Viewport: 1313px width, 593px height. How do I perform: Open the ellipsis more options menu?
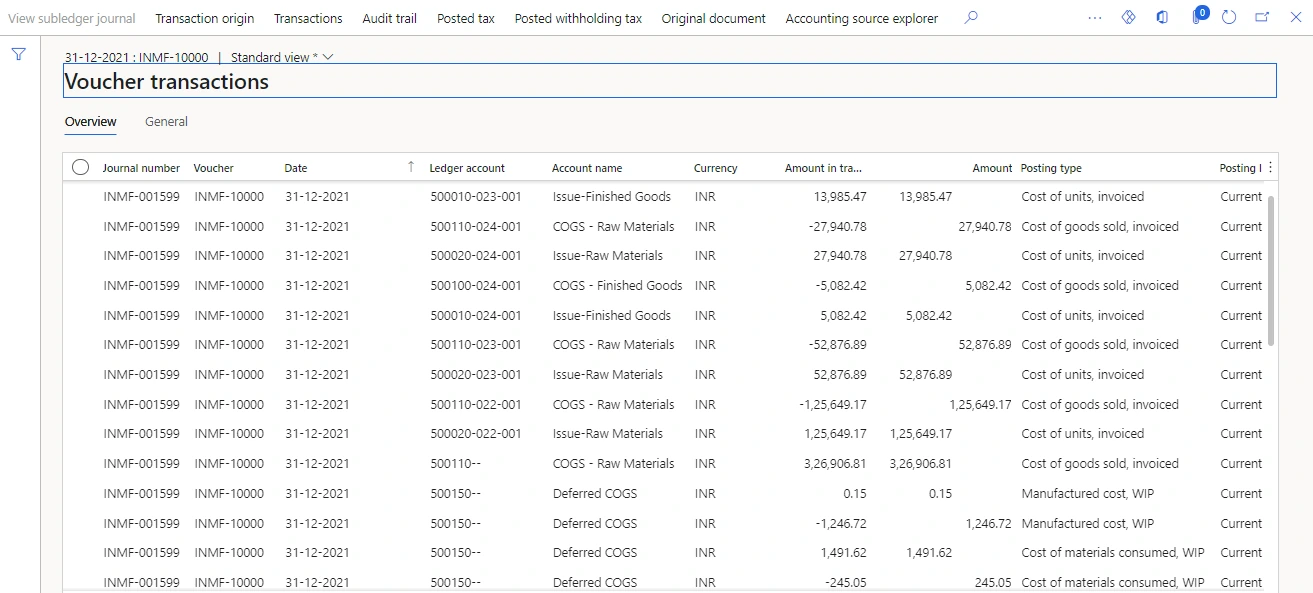point(1095,18)
